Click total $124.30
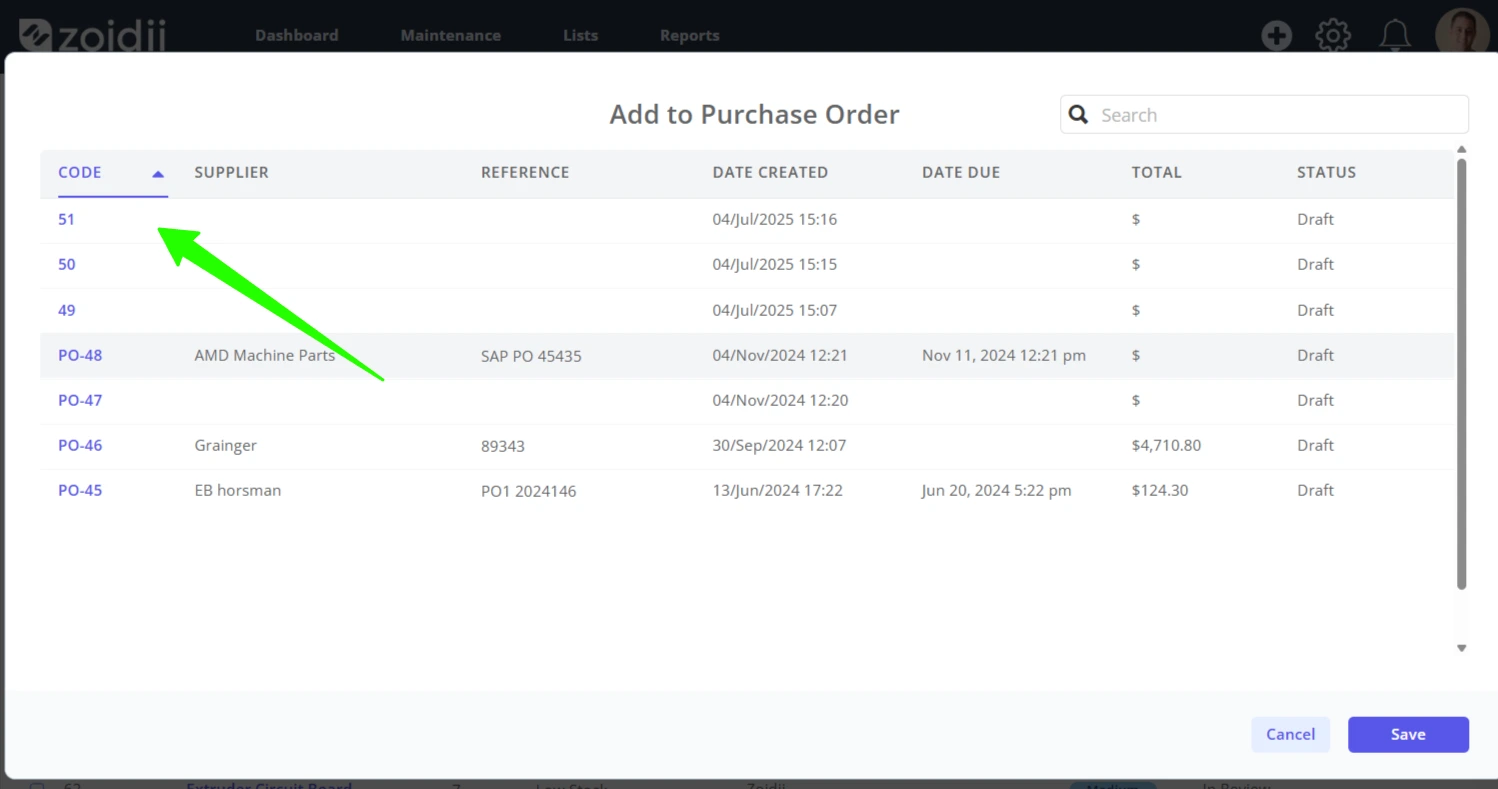The width and height of the screenshot is (1498, 789). pos(1160,490)
